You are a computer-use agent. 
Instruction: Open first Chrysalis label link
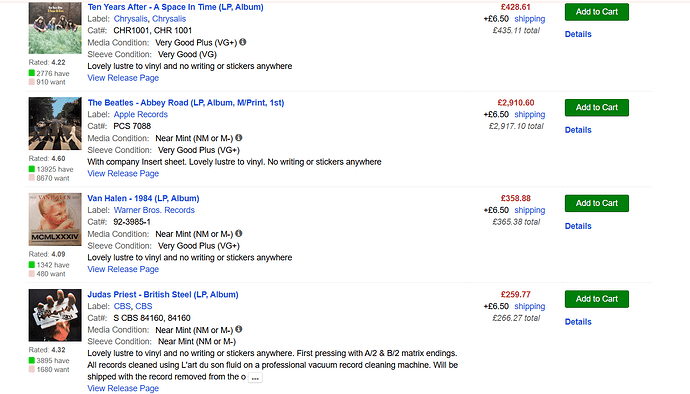pos(131,19)
